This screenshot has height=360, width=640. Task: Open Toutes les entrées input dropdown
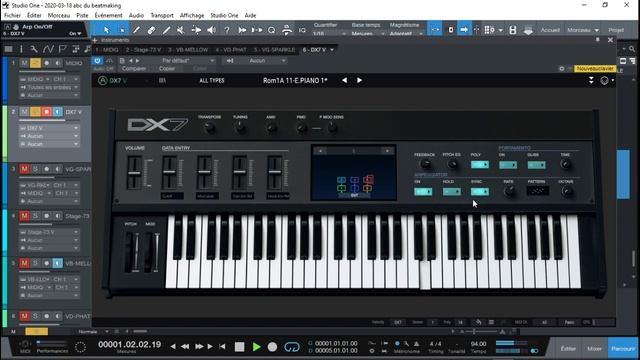coord(49,87)
